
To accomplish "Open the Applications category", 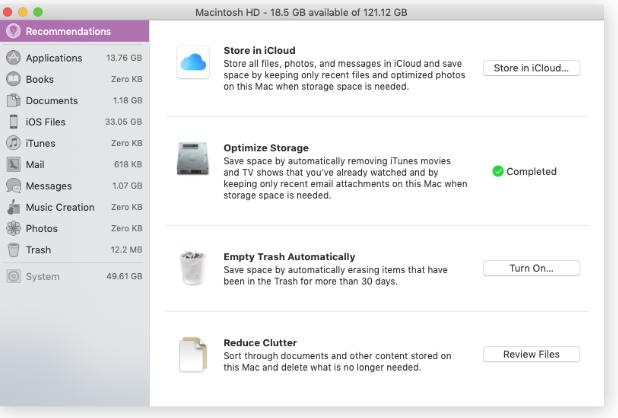I will [x=74, y=58].
